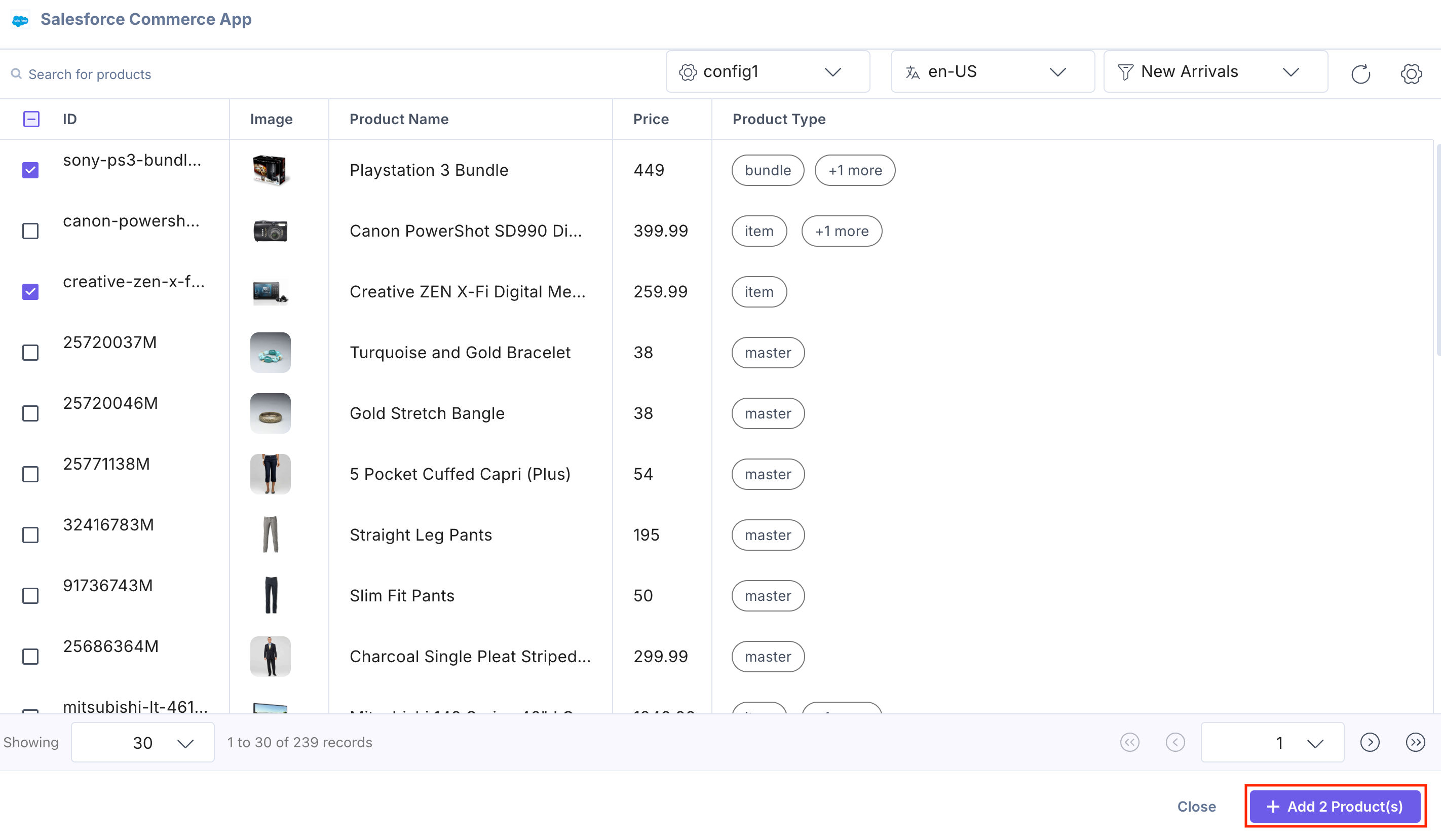Open the rows-per-page 30 selector

coord(142,742)
